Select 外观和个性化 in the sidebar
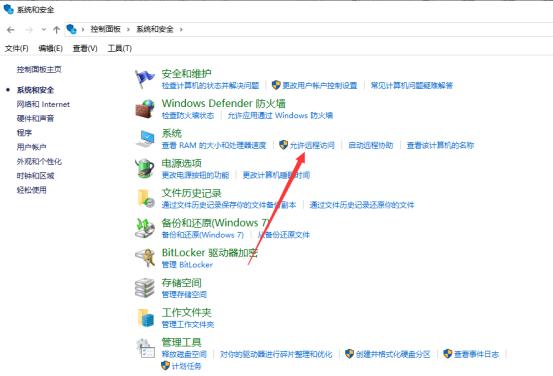Screen dimensions: 553x376 [39, 162]
